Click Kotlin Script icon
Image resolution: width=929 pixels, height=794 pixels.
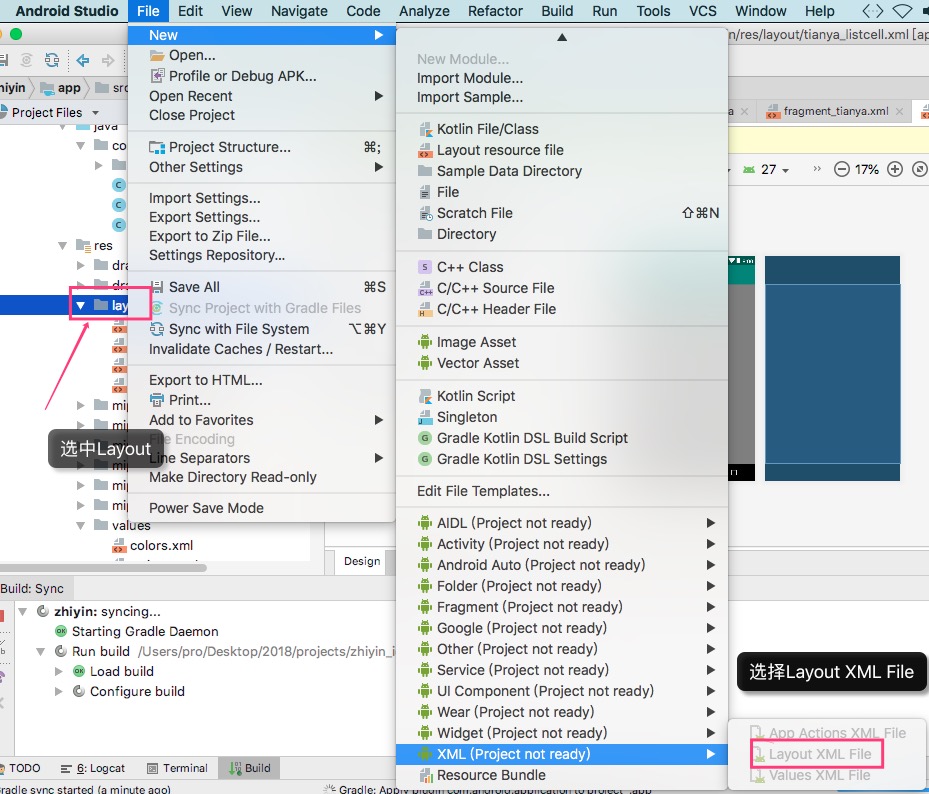[425, 396]
